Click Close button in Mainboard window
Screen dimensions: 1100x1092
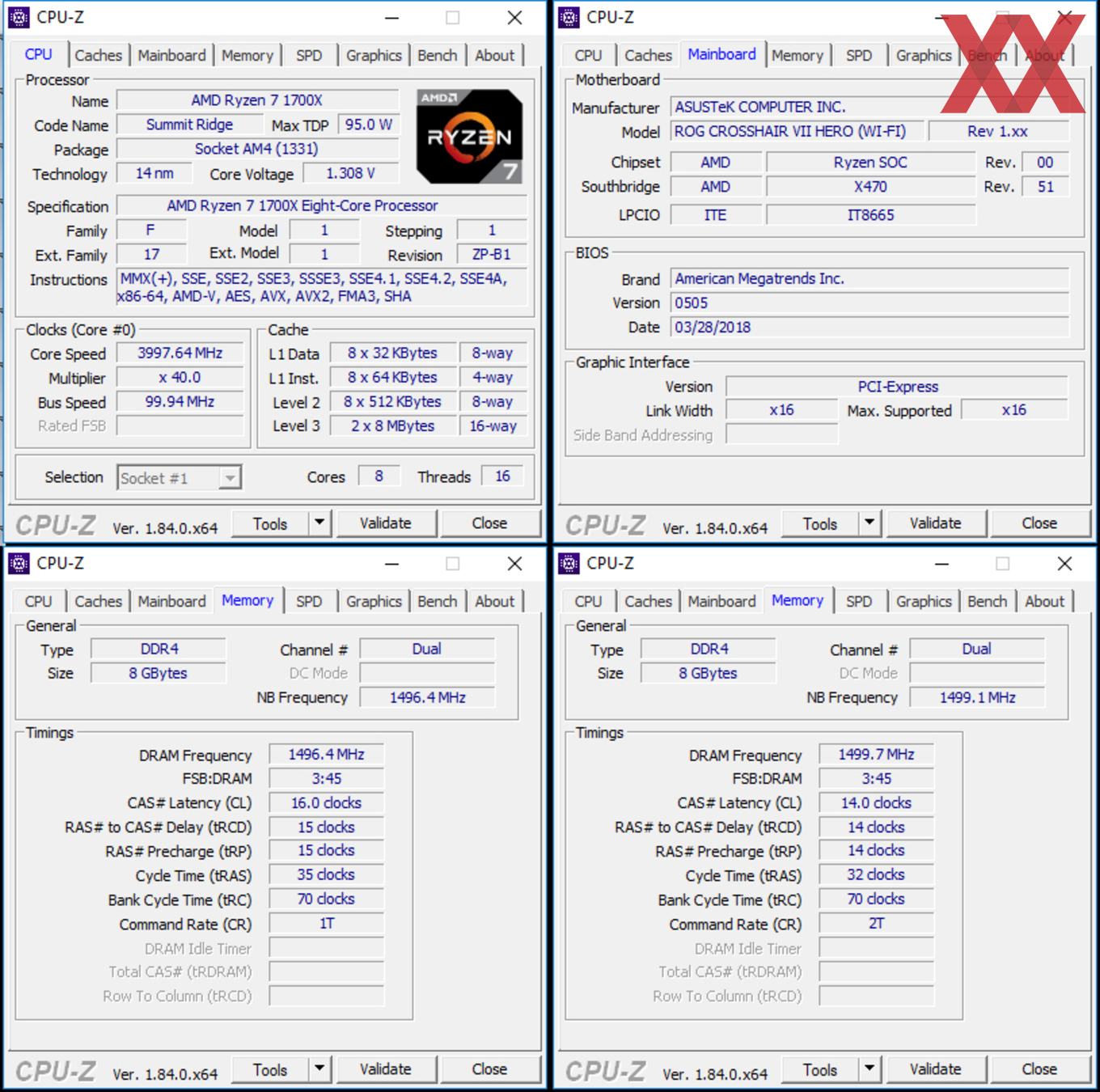tap(1039, 523)
